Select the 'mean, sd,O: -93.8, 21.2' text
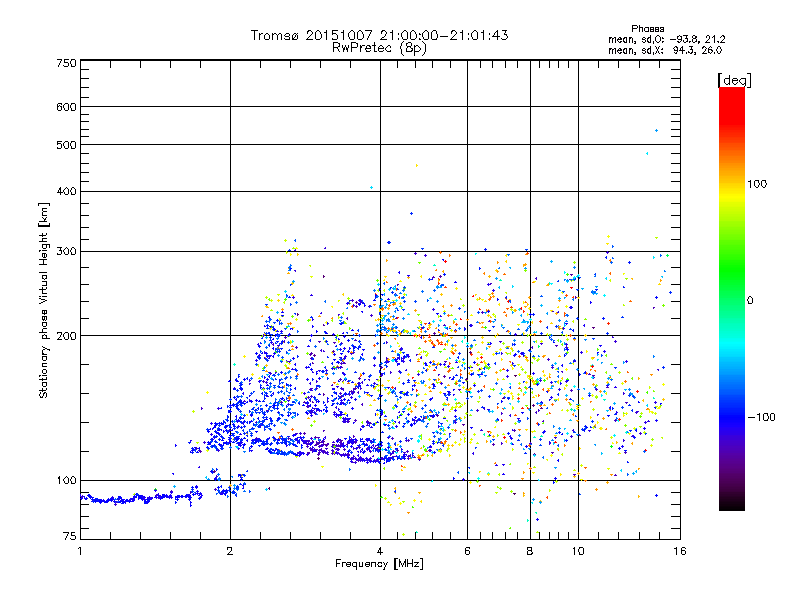 tap(666, 39)
